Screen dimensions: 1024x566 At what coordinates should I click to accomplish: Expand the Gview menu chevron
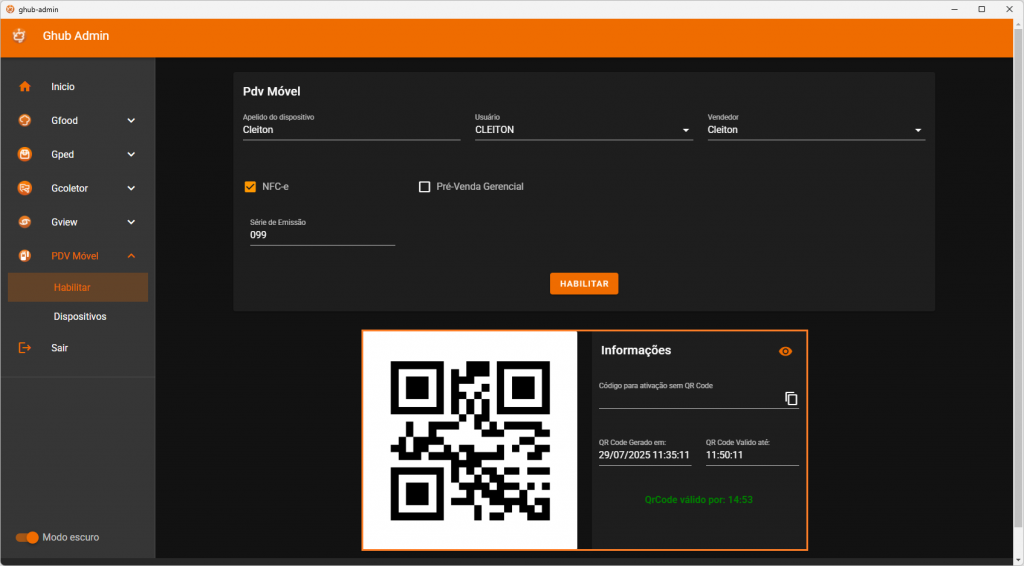coord(131,223)
